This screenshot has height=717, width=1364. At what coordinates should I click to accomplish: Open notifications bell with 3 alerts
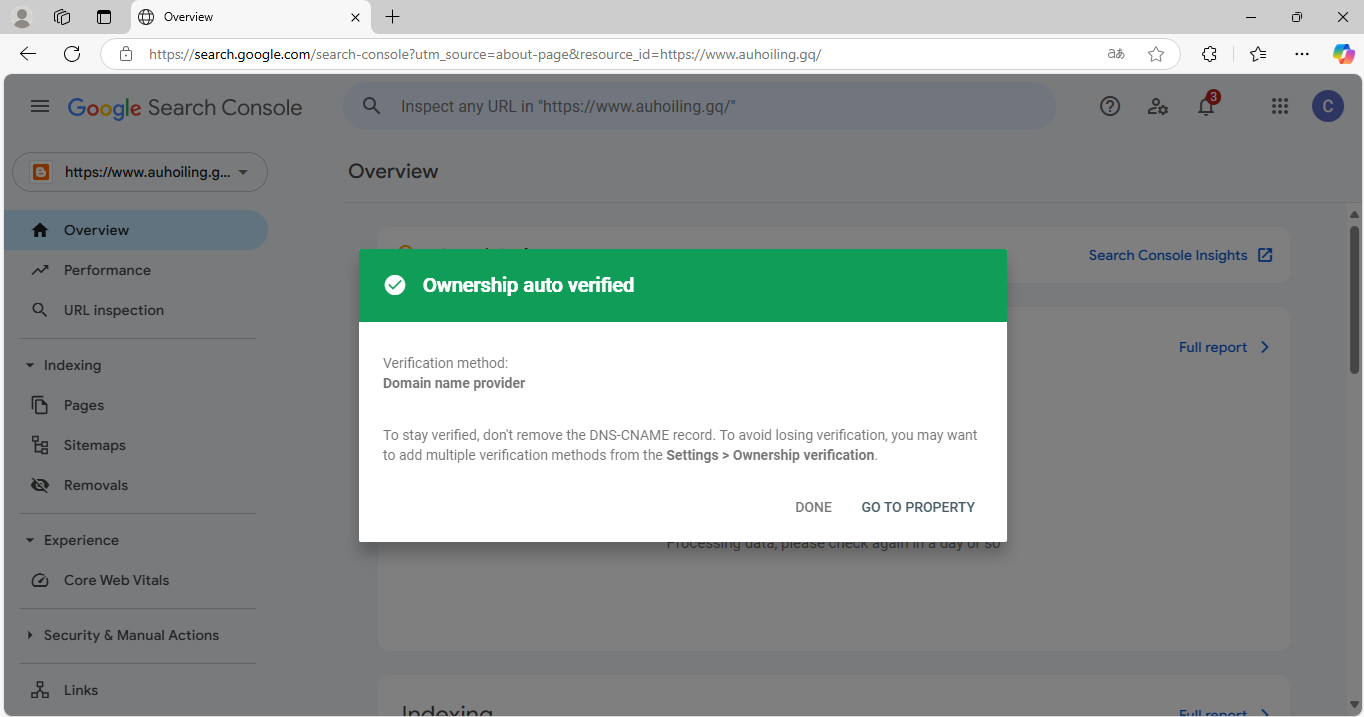[x=1207, y=105]
